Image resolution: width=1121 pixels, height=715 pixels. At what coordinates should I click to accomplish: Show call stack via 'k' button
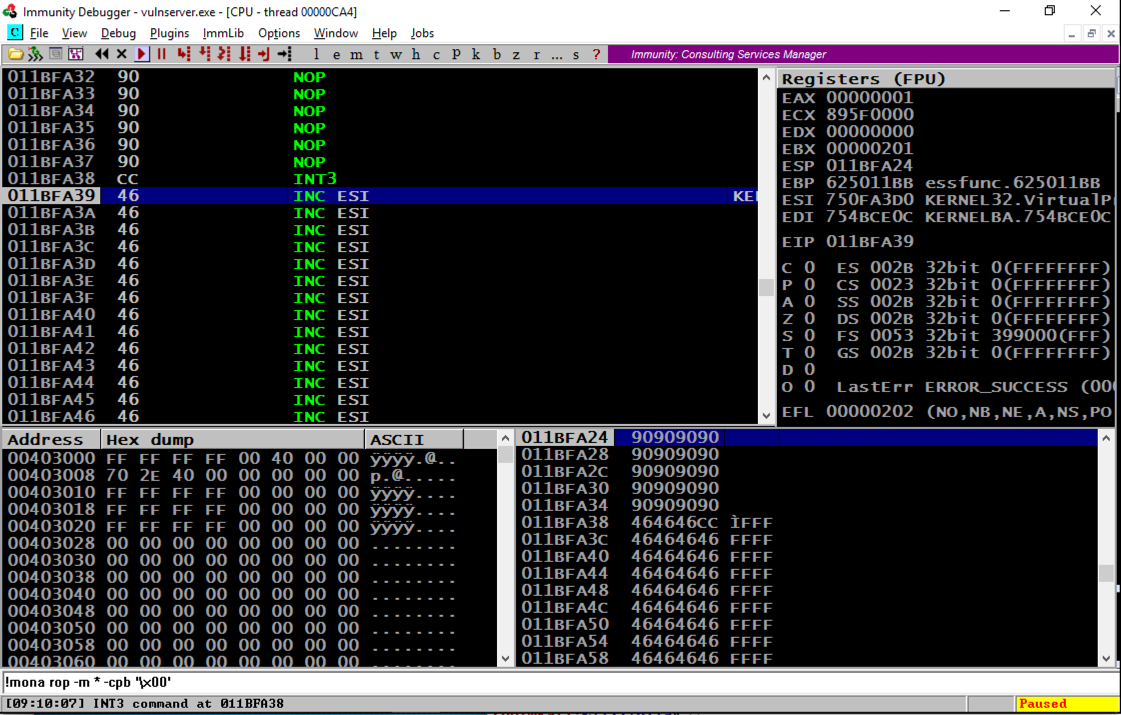pyautogui.click(x=476, y=54)
